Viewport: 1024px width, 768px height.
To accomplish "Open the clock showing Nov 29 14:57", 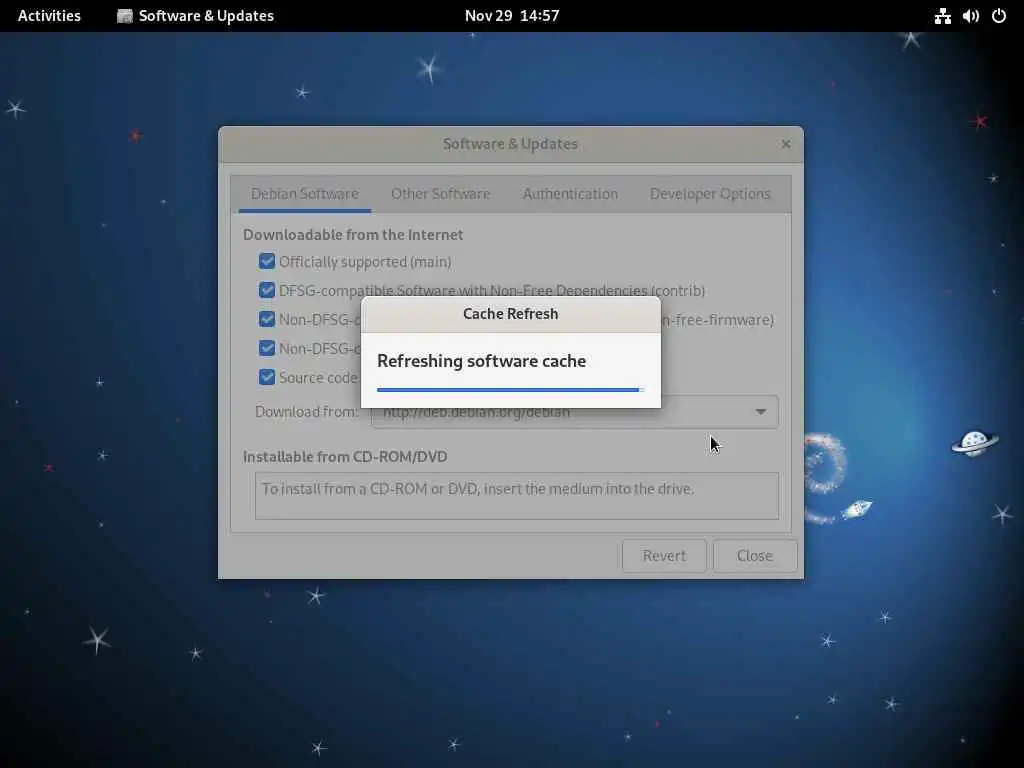I will [512, 16].
